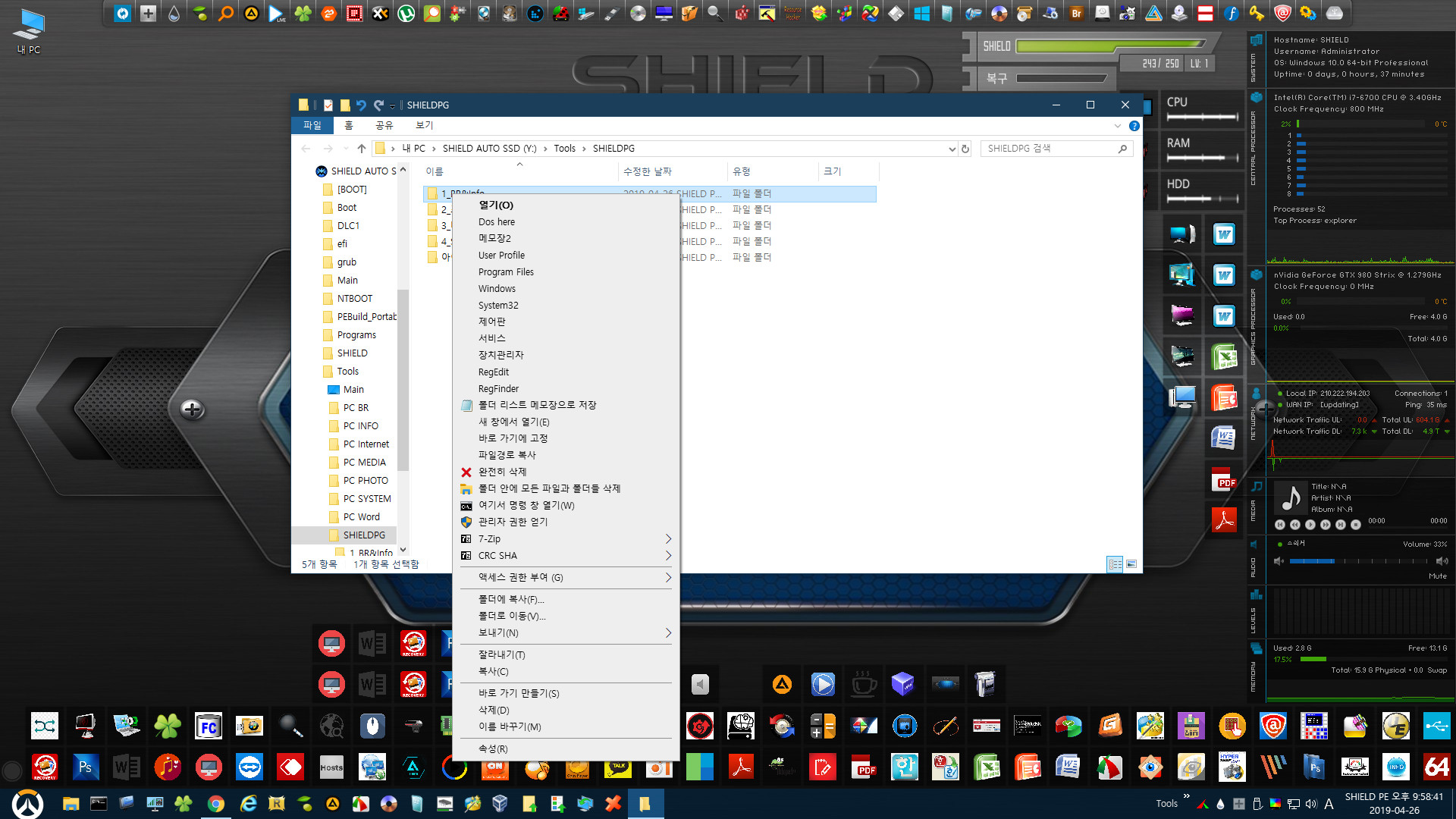This screenshot has height=819, width=1456.
Task: Open the 파일 ribbon tab
Action: click(312, 125)
